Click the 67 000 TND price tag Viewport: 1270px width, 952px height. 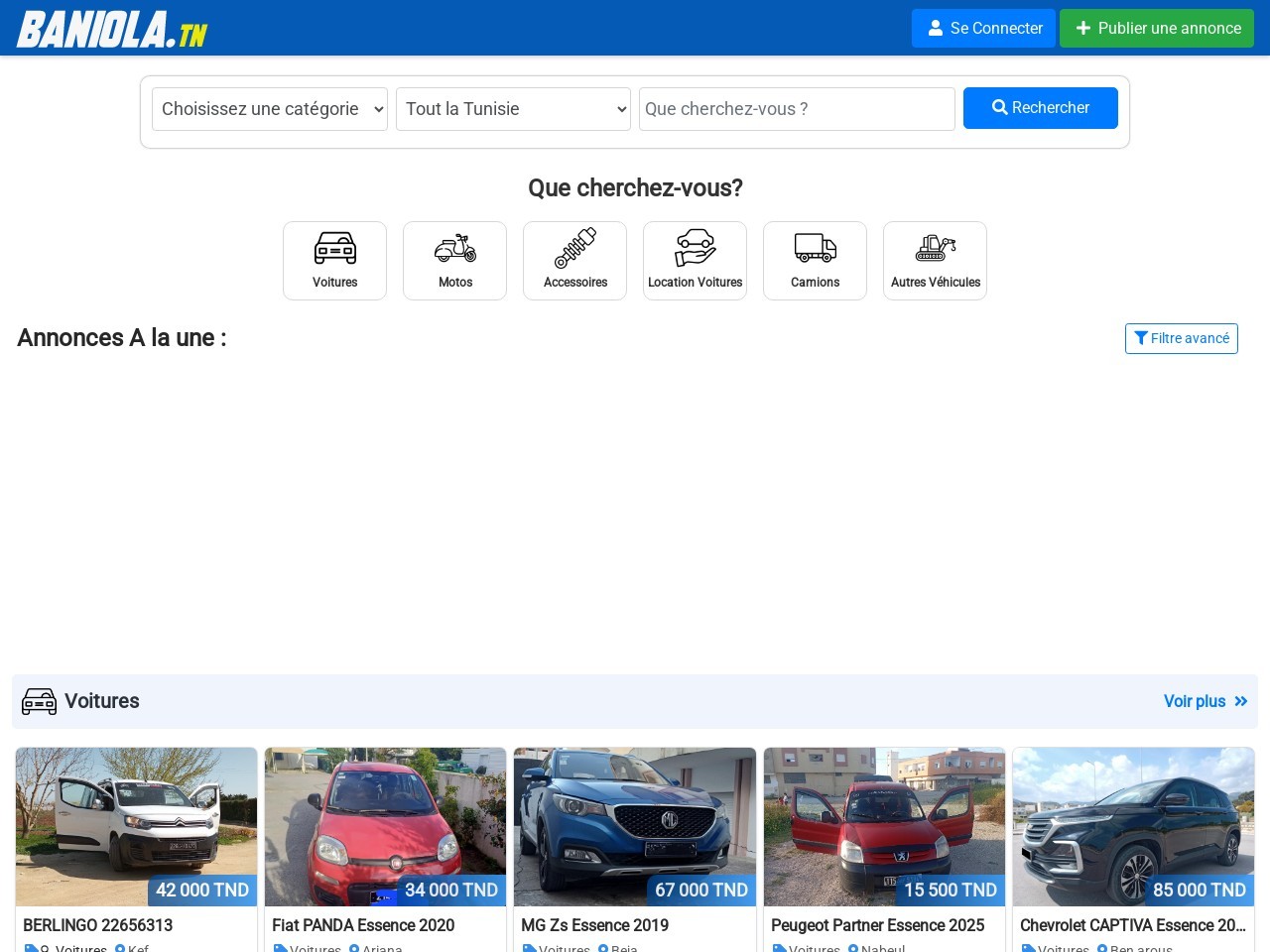tap(701, 891)
